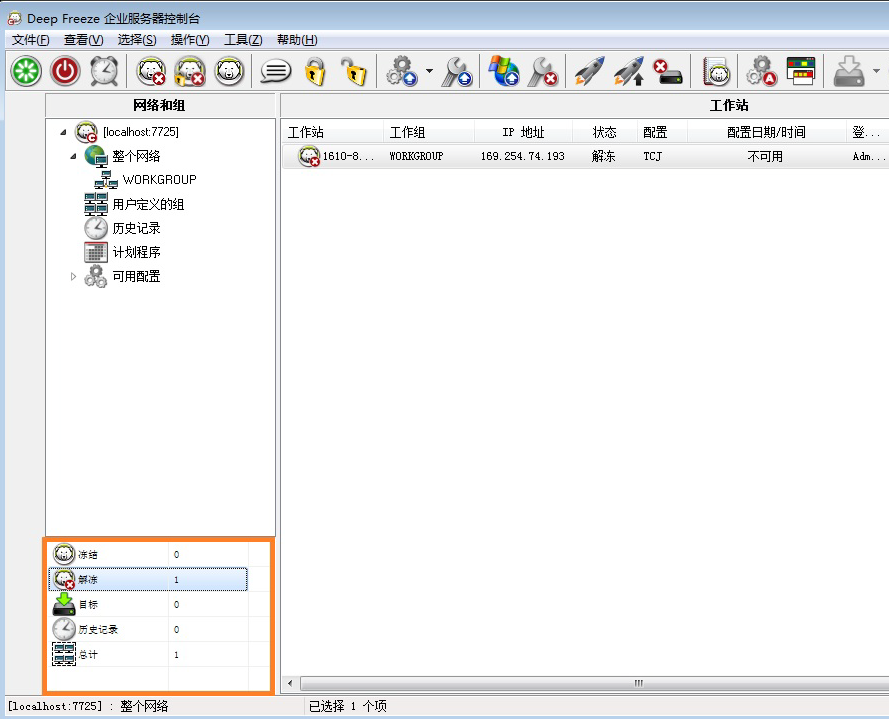889x719 pixels.
Task: Select 整个网络 in the tree
Action: click(x=136, y=156)
